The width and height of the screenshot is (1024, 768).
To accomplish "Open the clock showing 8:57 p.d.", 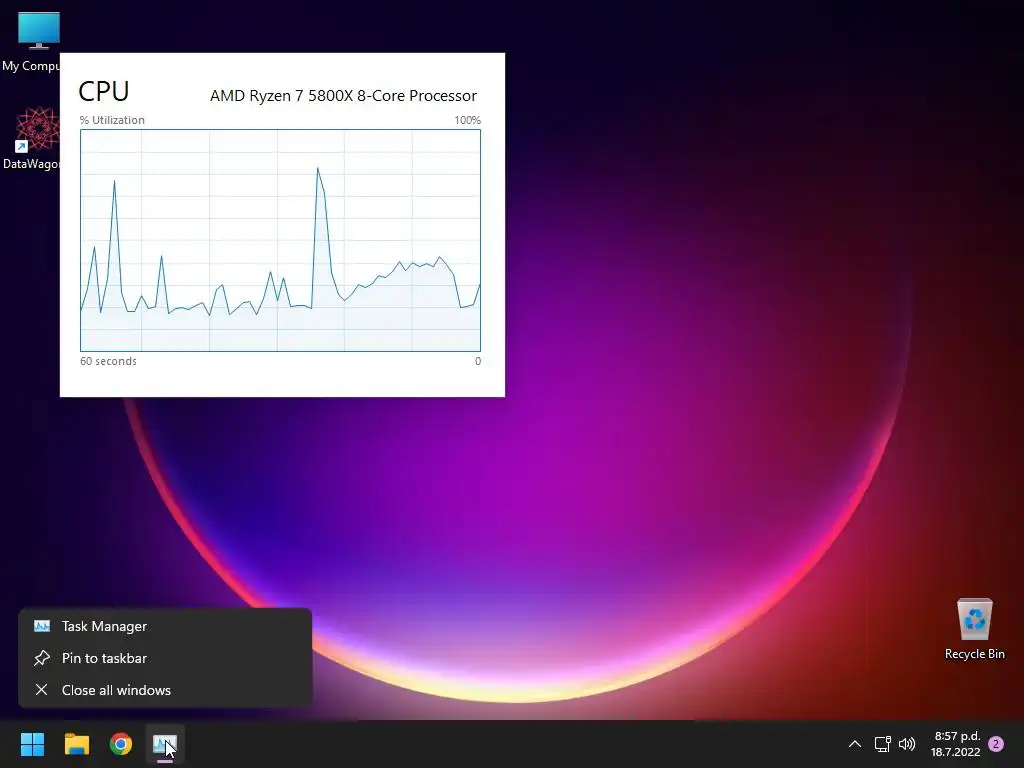I will [956, 744].
